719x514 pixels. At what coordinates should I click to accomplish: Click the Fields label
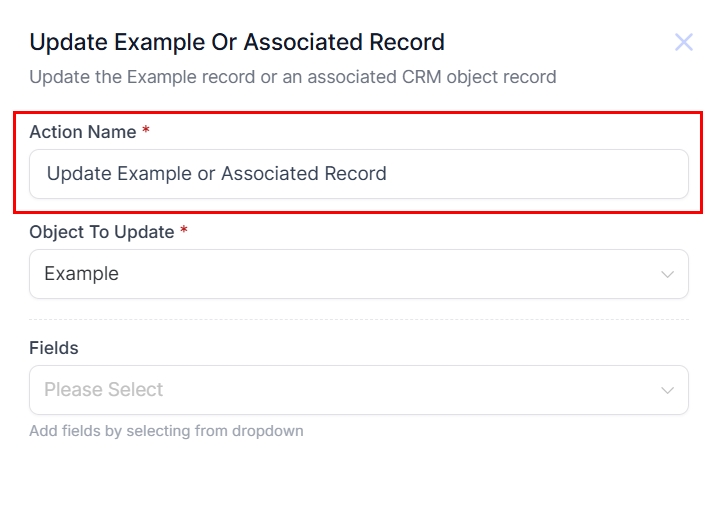click(x=54, y=348)
